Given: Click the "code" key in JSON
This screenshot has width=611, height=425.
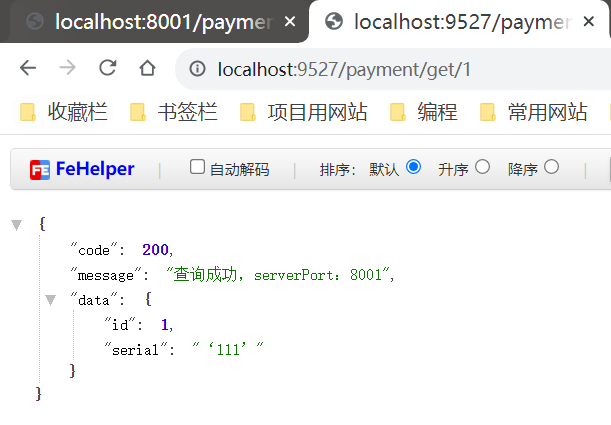Looking at the screenshot, I should click(x=94, y=250).
